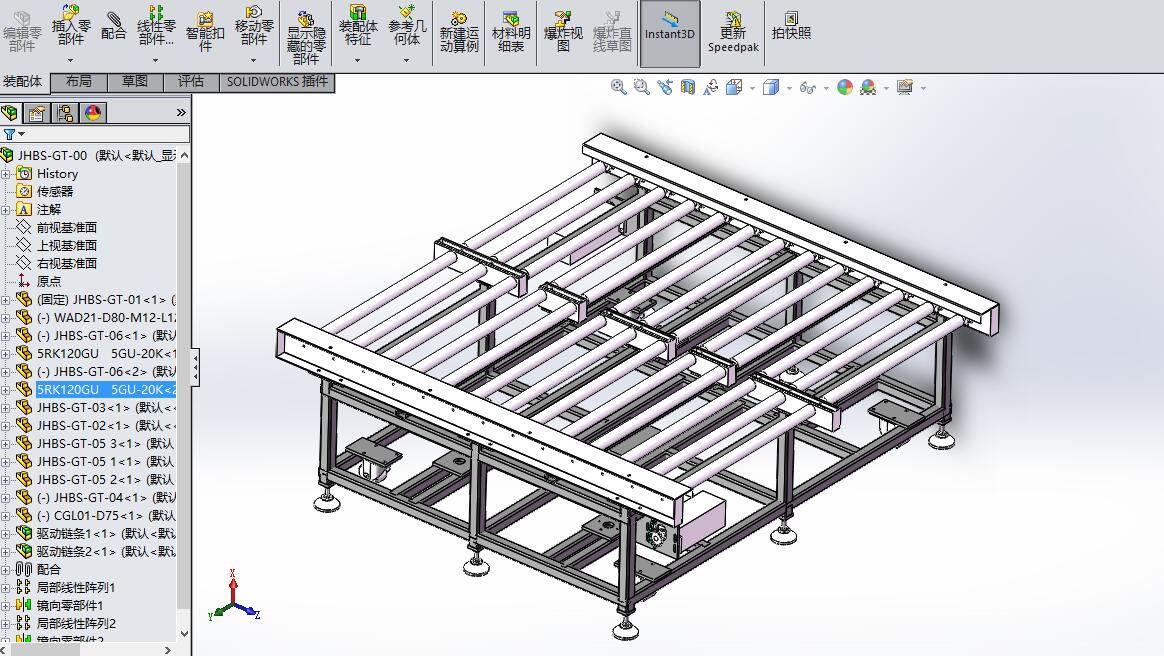Viewport: 1164px width, 656px height.
Task: Select 原点 origin item
Action: (49, 281)
